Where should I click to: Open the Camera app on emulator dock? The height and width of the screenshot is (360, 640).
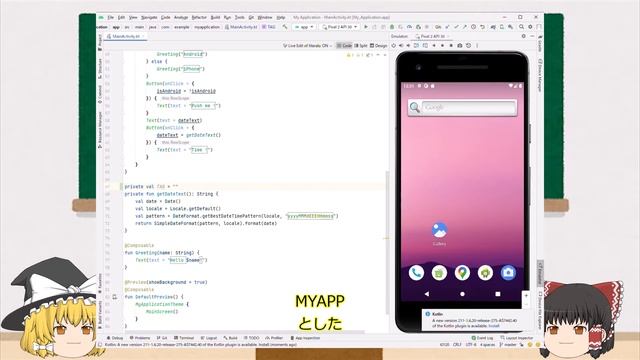pos(508,273)
